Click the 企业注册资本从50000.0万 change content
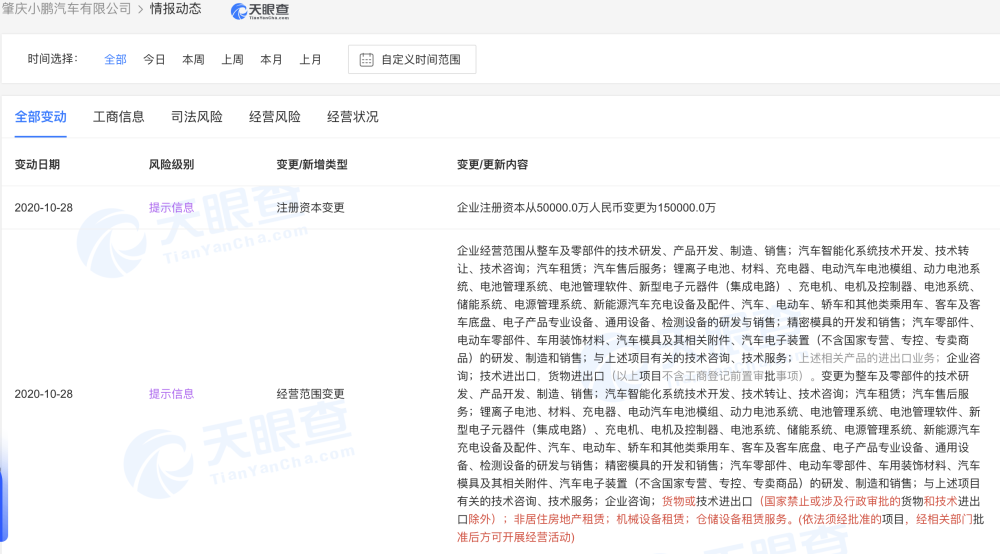Image resolution: width=1000 pixels, height=554 pixels. point(586,208)
